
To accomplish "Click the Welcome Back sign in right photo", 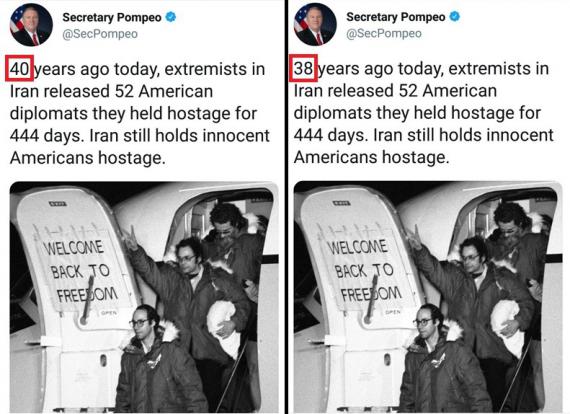I will click(362, 270).
